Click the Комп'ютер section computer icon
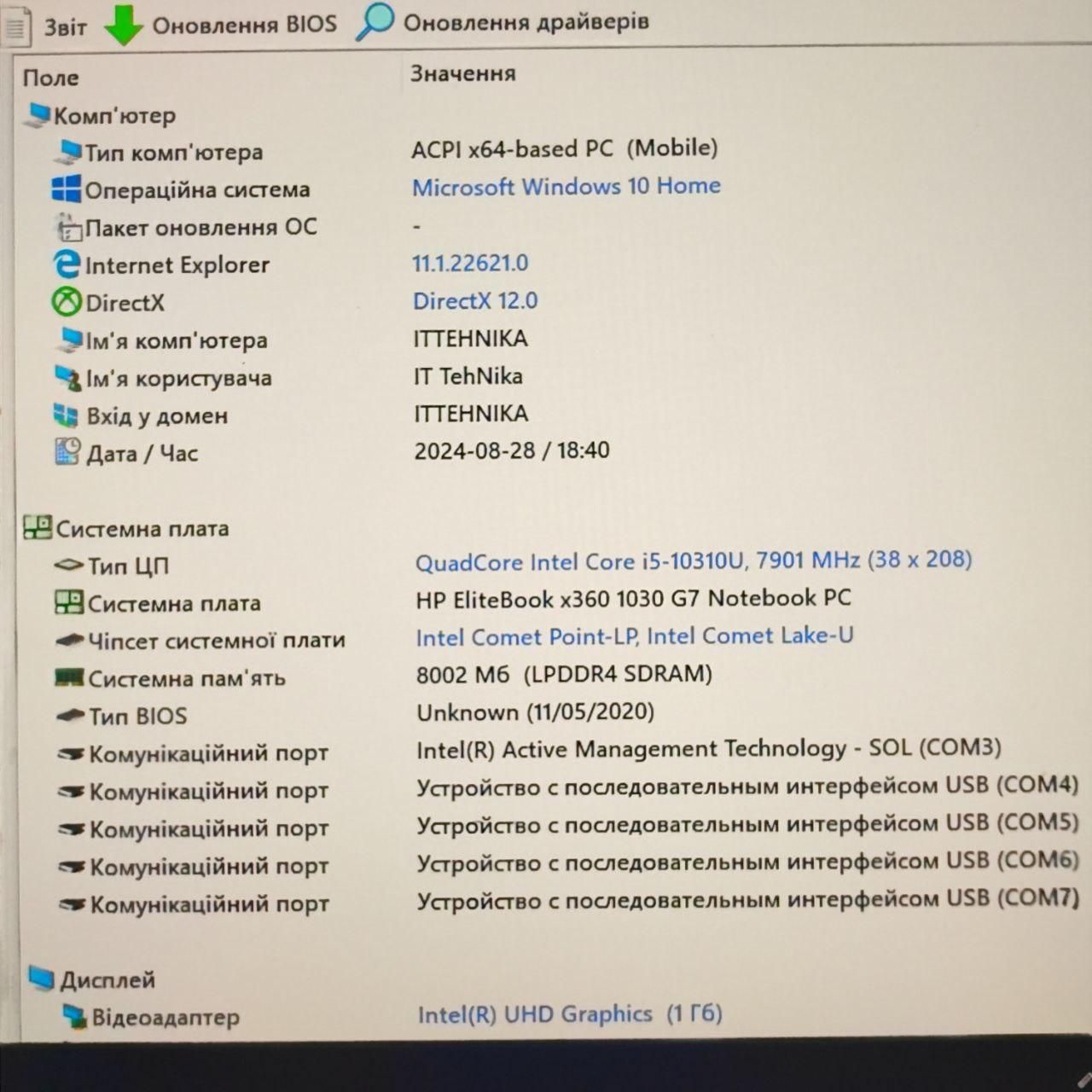This screenshot has height=1092, width=1092. tap(38, 115)
